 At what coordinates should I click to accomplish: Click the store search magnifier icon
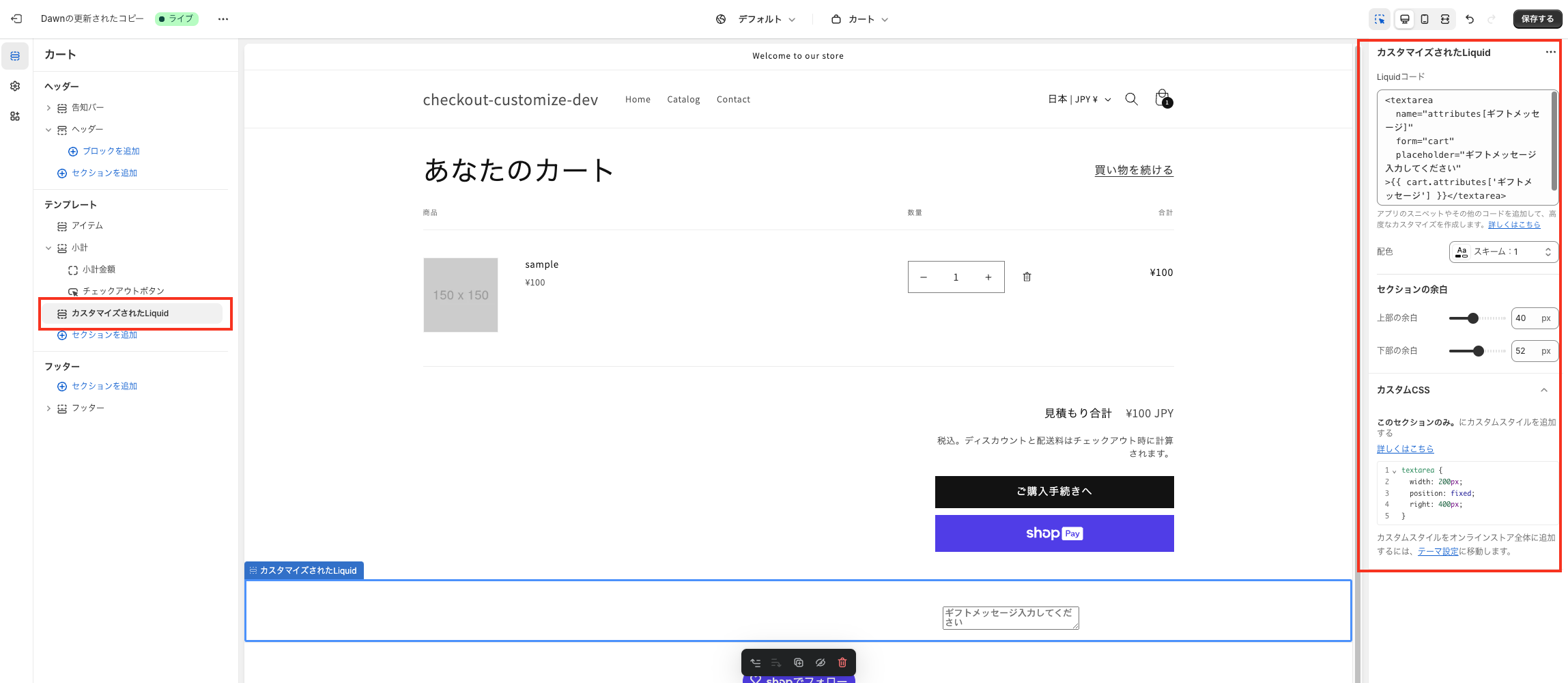pyautogui.click(x=1131, y=100)
